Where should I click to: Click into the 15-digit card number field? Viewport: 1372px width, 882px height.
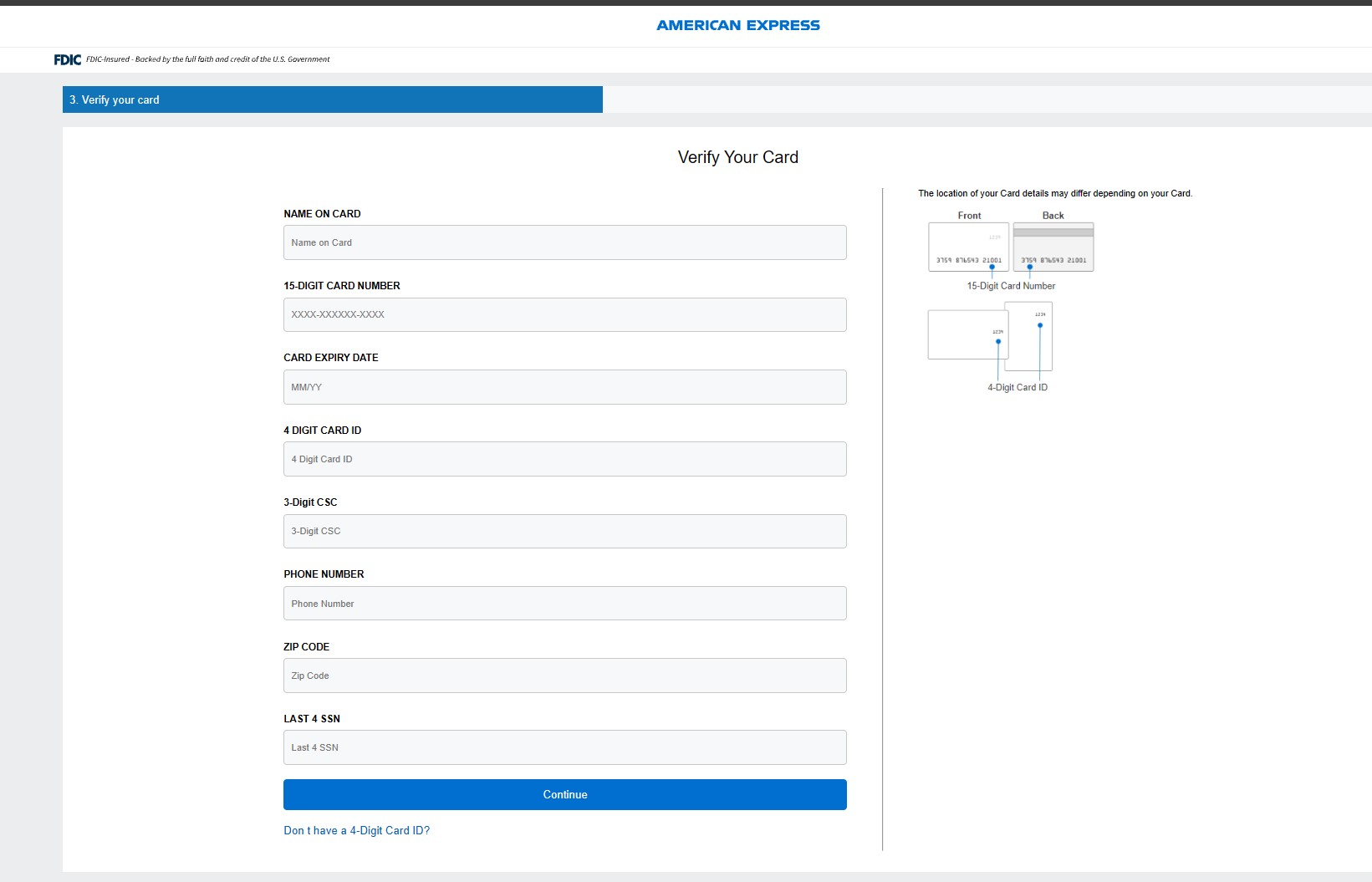[x=564, y=315]
